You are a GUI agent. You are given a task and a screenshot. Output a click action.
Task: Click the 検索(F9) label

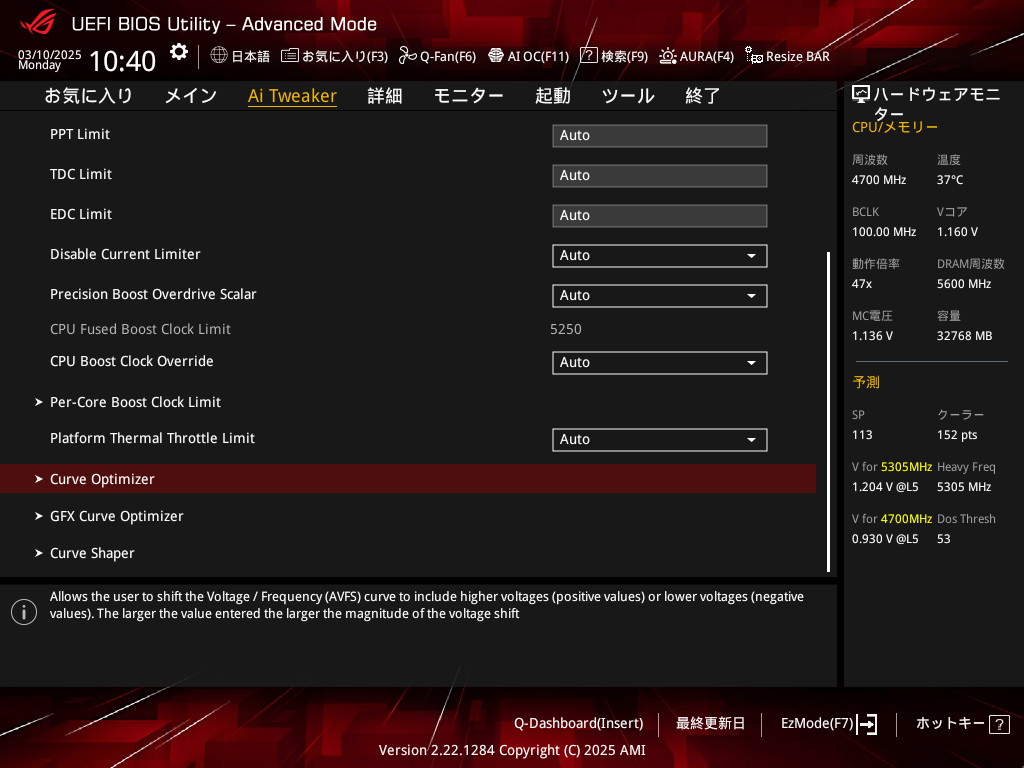click(x=624, y=56)
